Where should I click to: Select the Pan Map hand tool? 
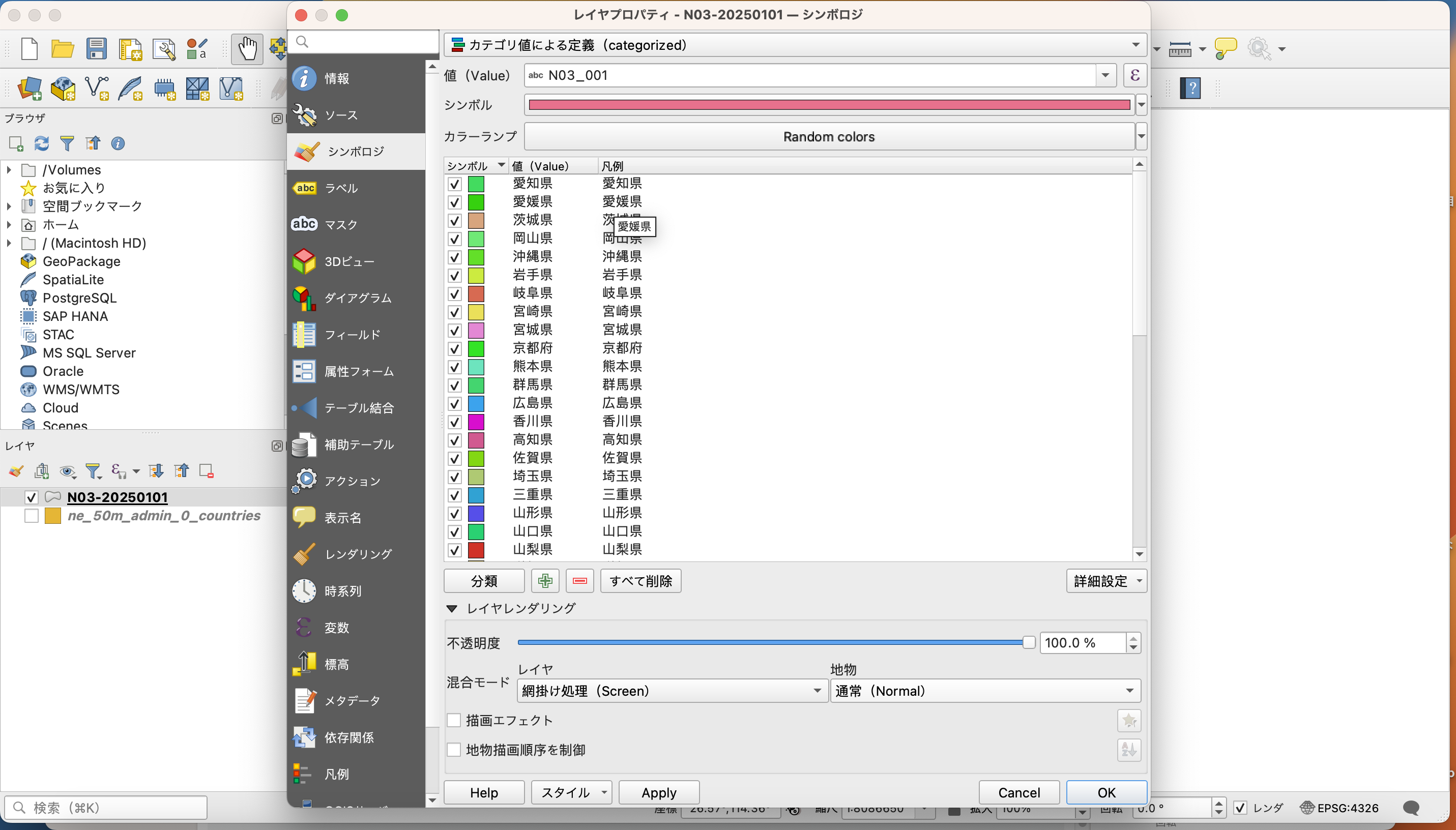click(x=247, y=49)
